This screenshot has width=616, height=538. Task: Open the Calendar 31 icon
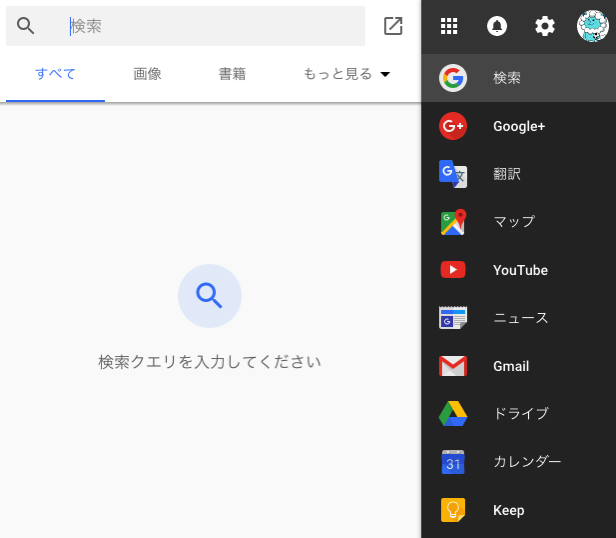coord(453,462)
